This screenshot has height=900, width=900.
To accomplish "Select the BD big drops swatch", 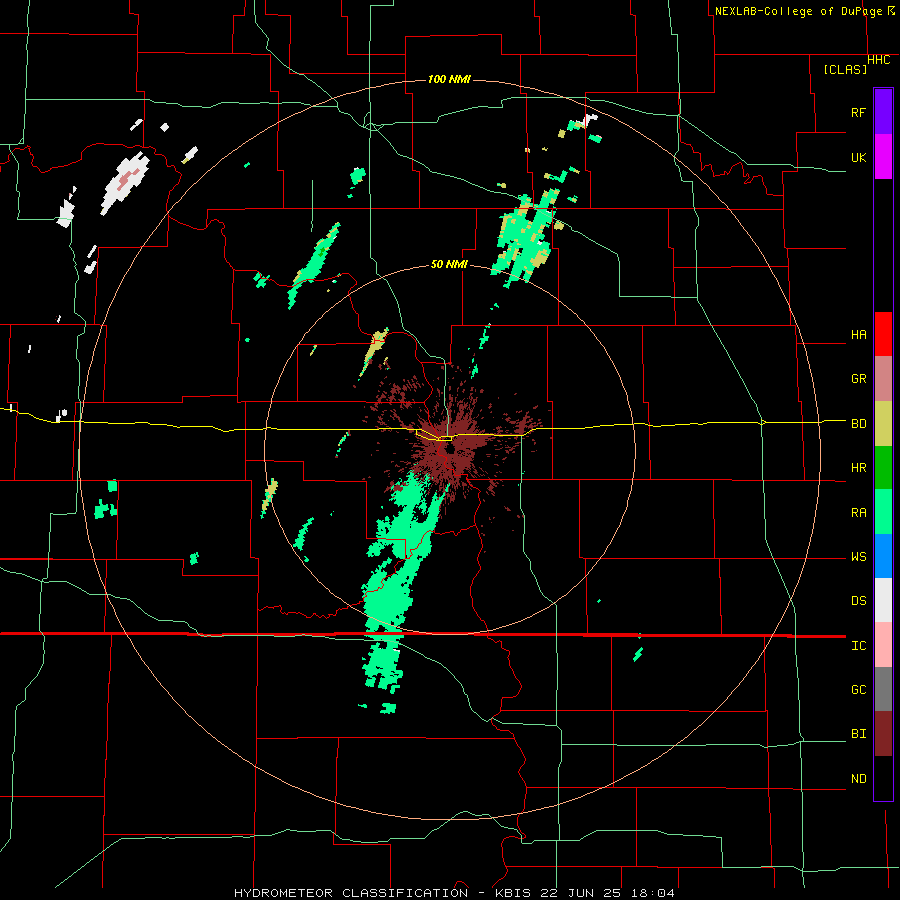I will click(883, 424).
